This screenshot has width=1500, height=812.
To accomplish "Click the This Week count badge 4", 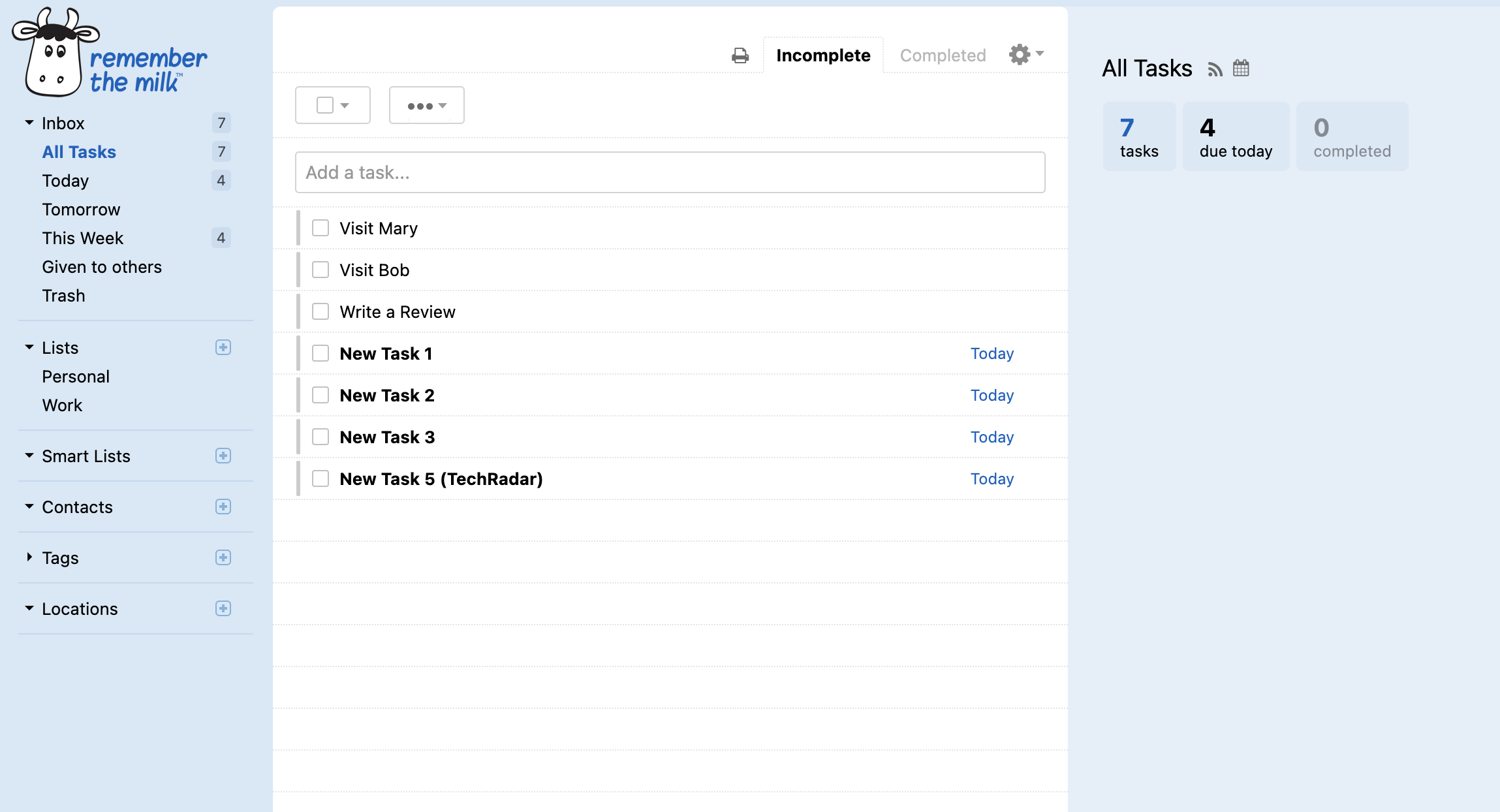I will click(221, 238).
